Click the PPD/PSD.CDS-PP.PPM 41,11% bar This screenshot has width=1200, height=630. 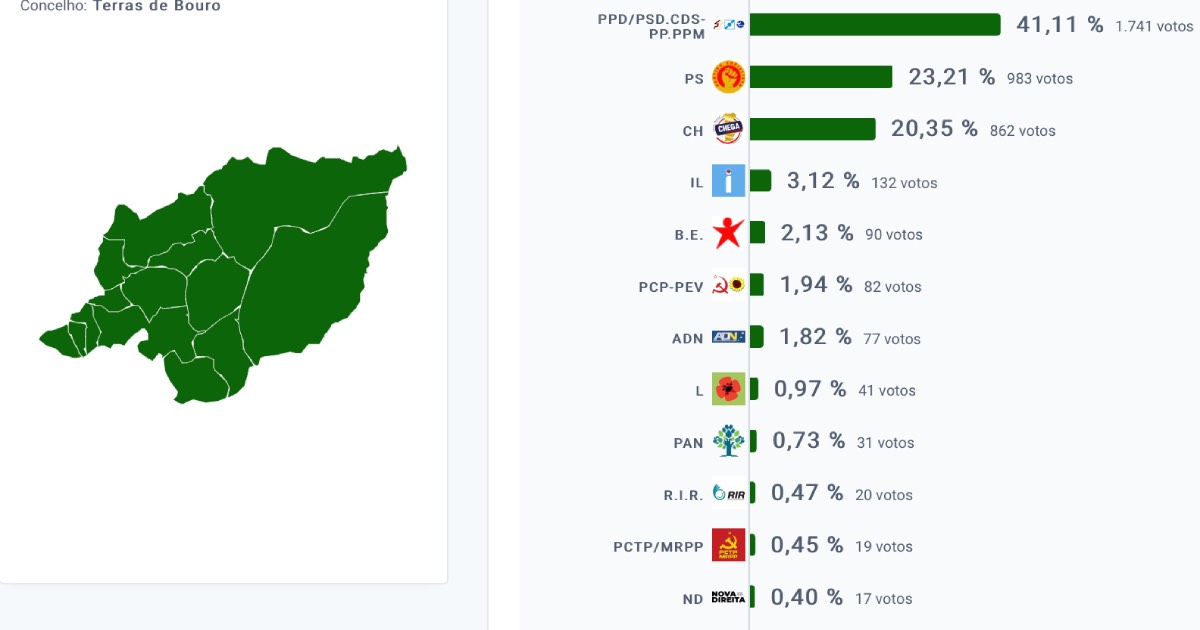point(875,25)
